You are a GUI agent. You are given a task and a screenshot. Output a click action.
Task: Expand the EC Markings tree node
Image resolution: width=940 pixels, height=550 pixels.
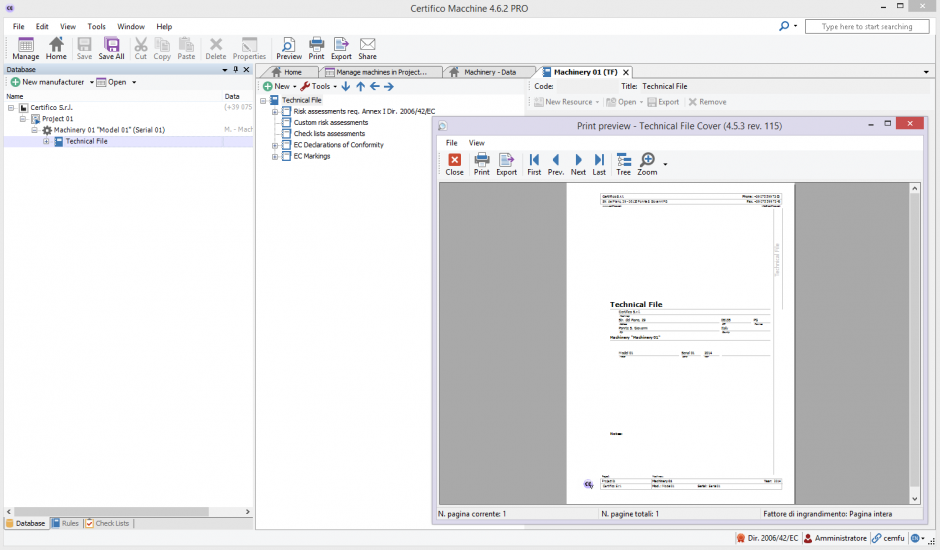[275, 156]
